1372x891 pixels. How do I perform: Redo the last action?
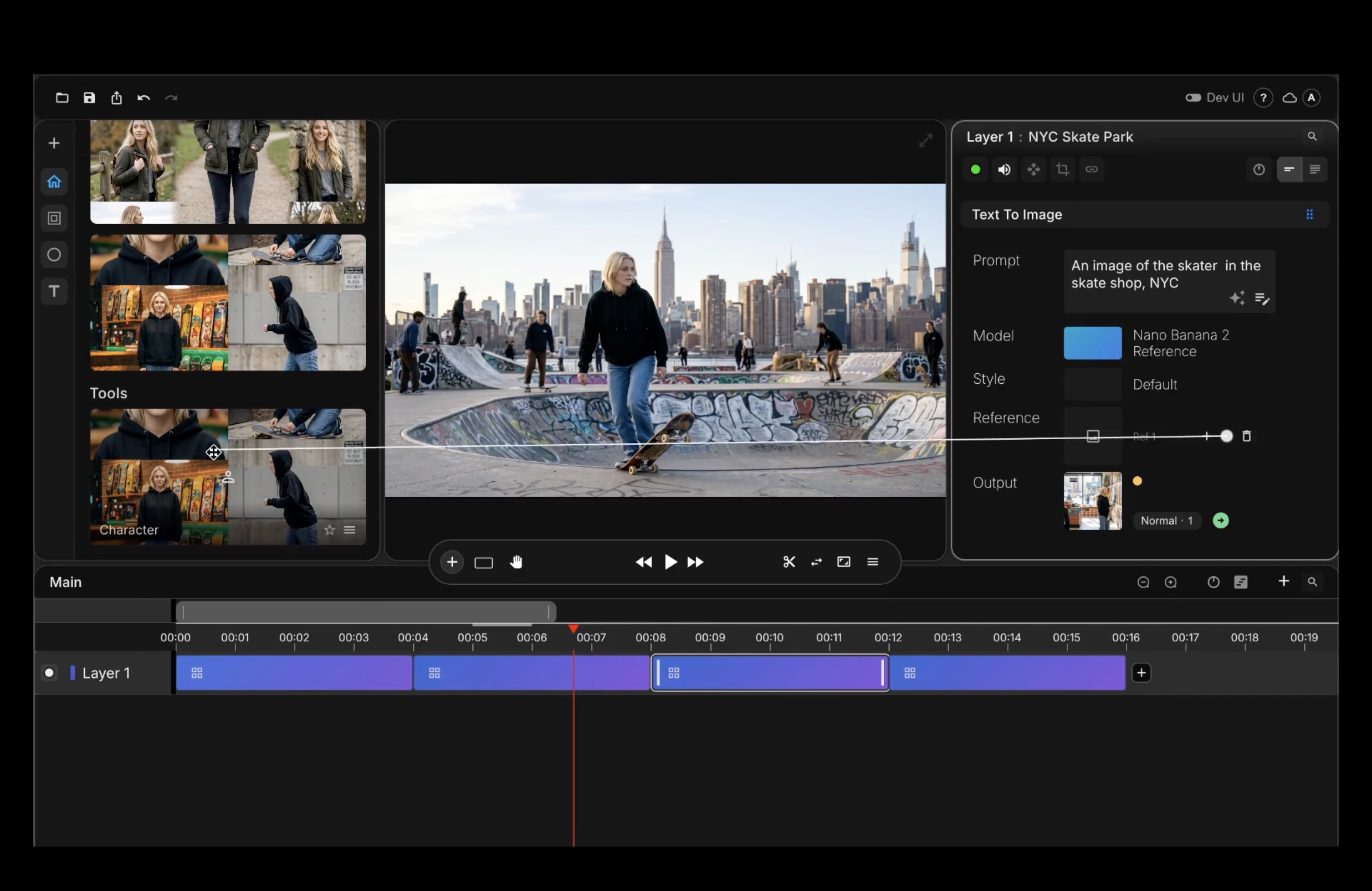[171, 98]
